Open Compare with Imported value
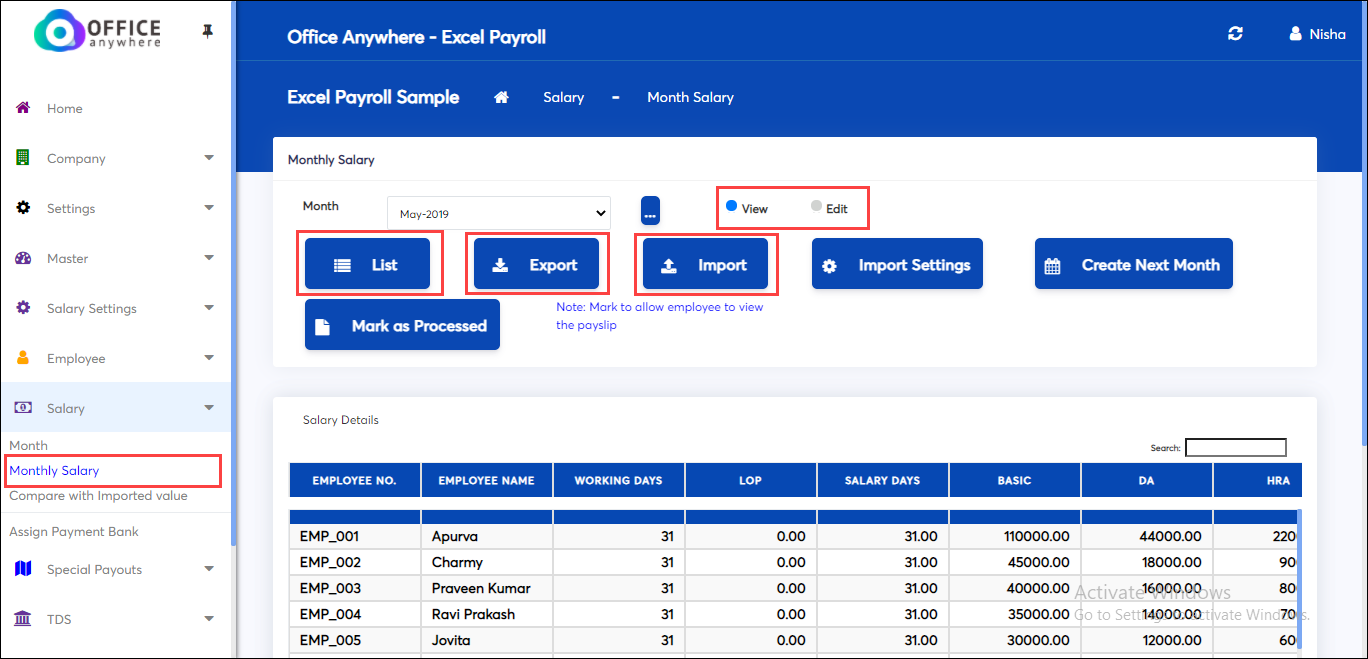This screenshot has height=659, width=1368. pyautogui.click(x=98, y=495)
